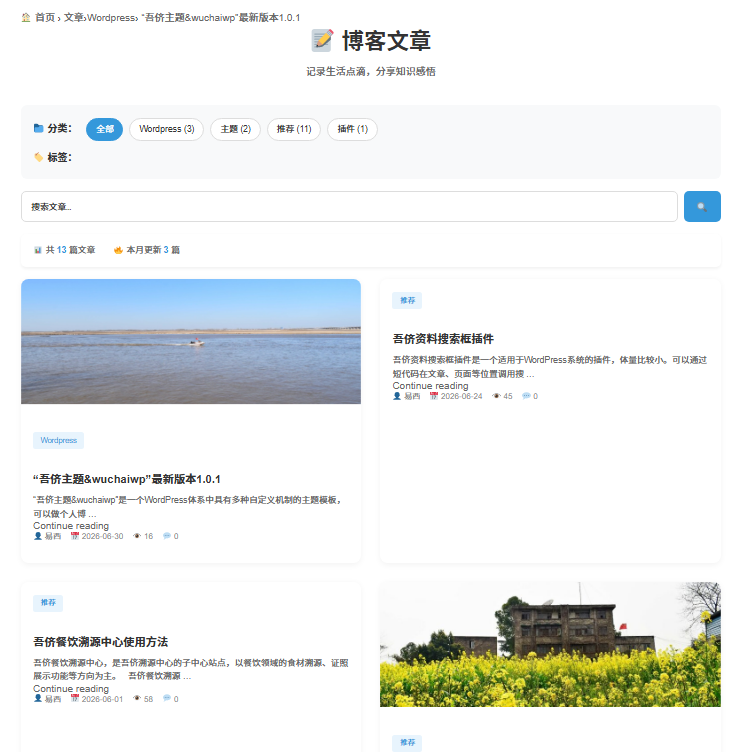
Task: Open the 吾侪资料搜索框插件 article title
Action: click(443, 339)
